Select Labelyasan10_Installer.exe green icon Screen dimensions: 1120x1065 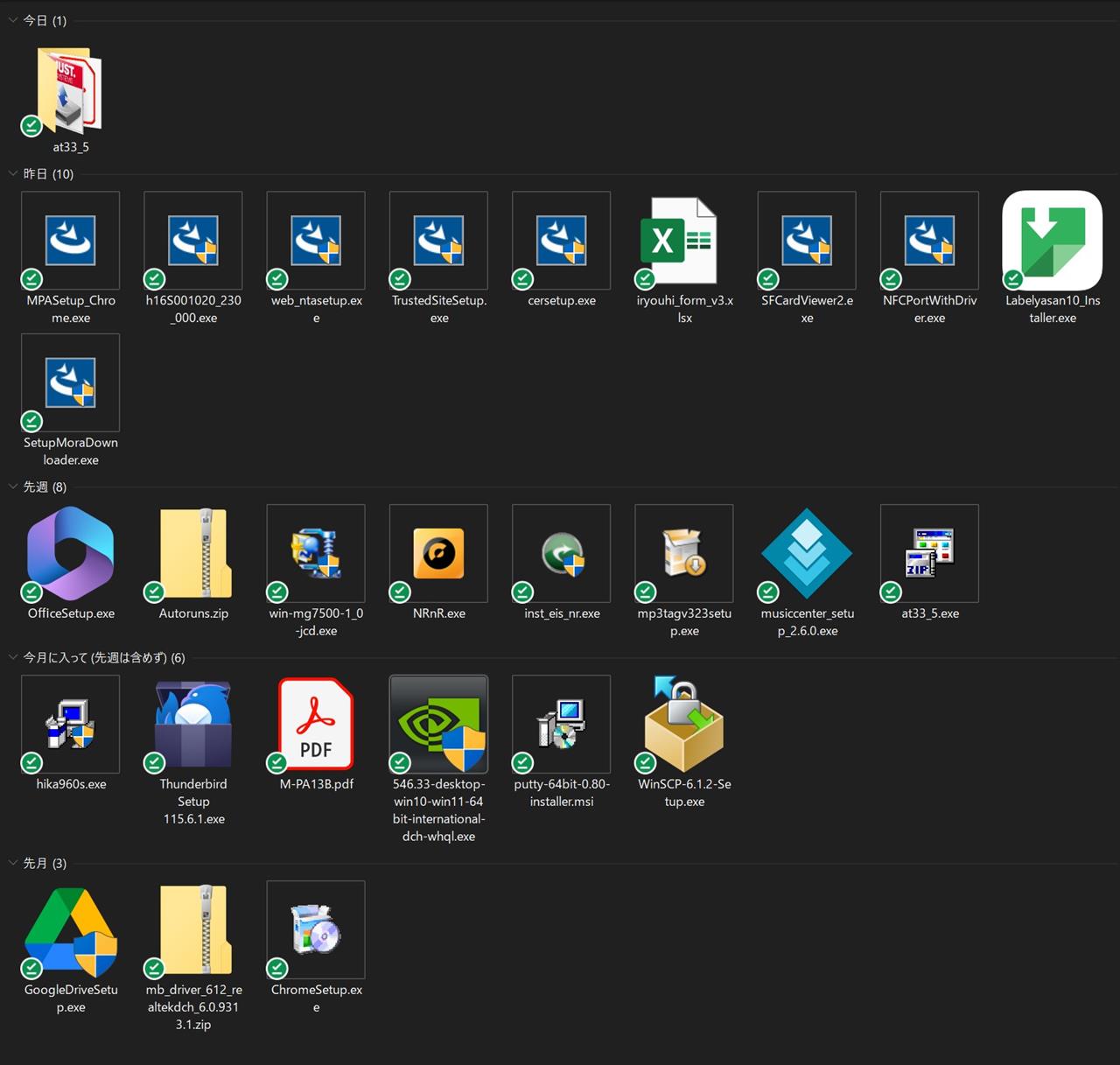[x=1052, y=240]
